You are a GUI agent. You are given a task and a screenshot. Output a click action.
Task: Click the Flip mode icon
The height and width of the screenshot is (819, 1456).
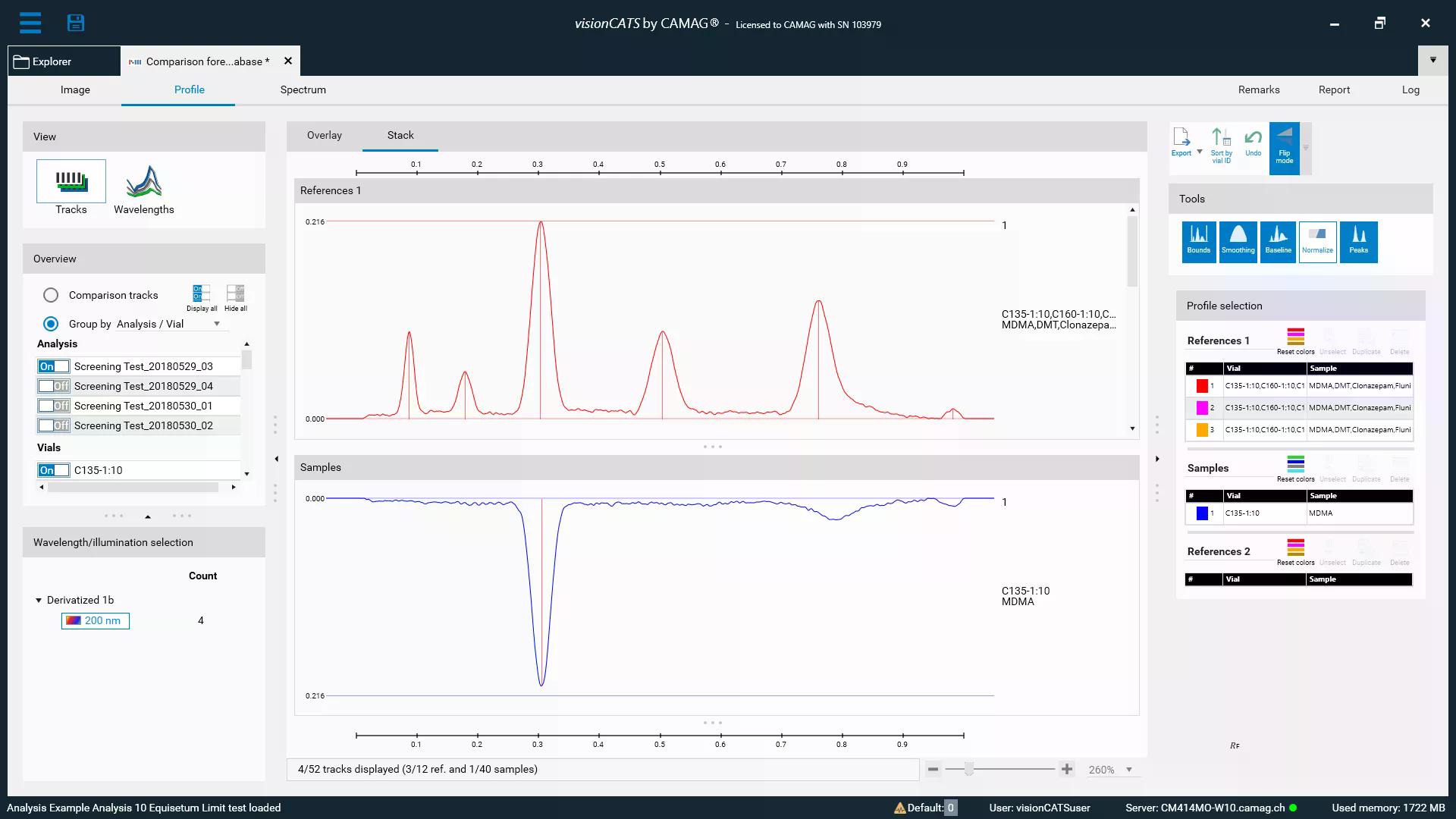pos(1284,148)
